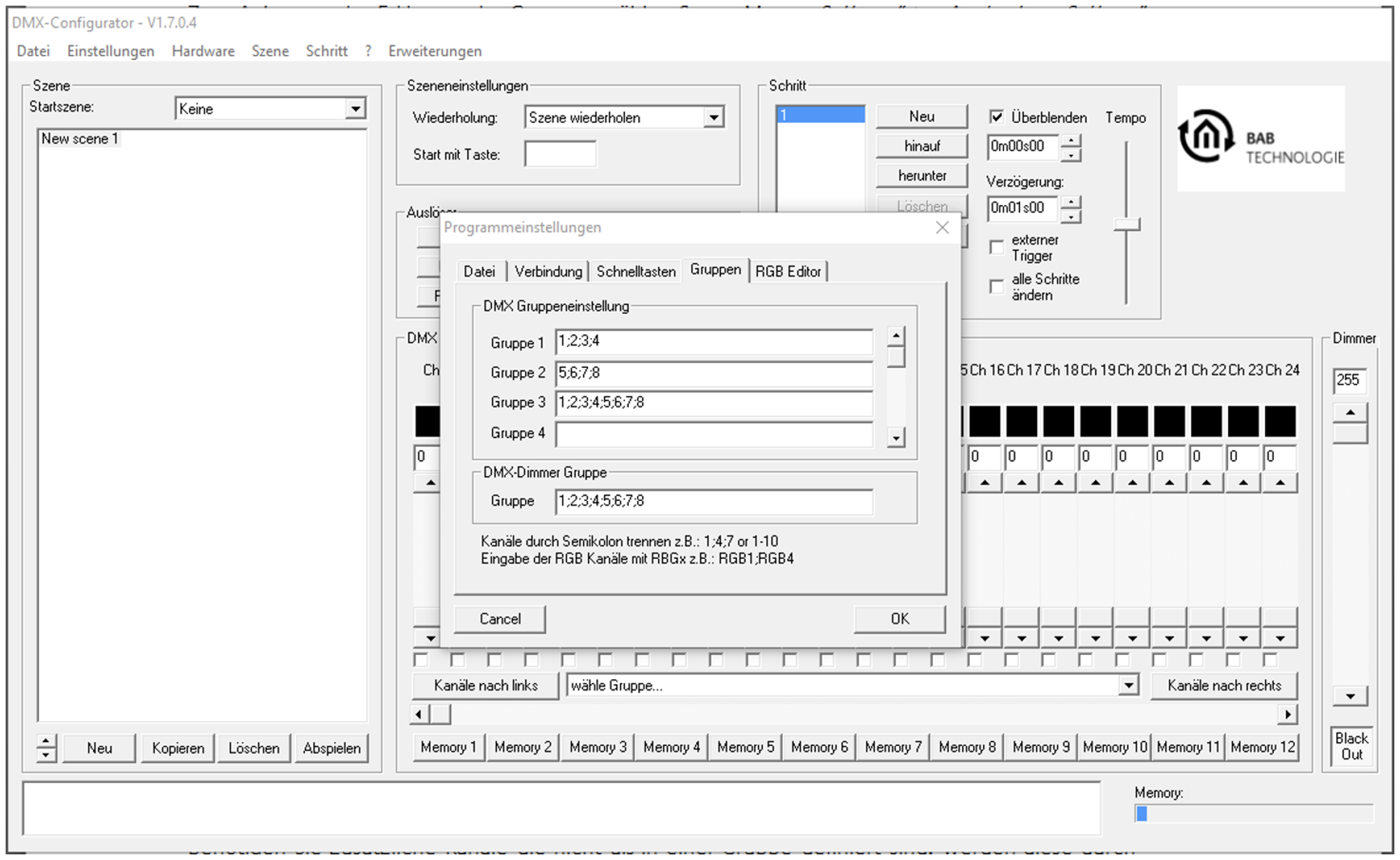Toggle the Überblenden checkbox

pos(996,117)
